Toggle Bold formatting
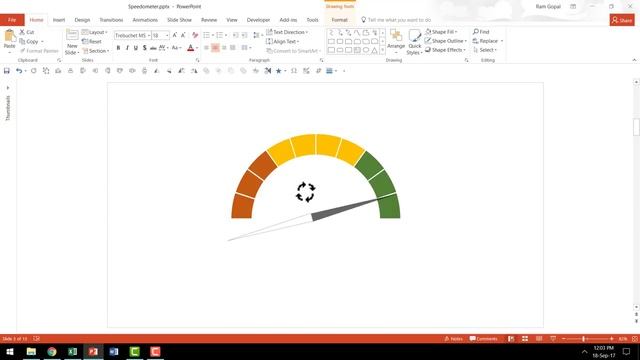 (118, 48)
